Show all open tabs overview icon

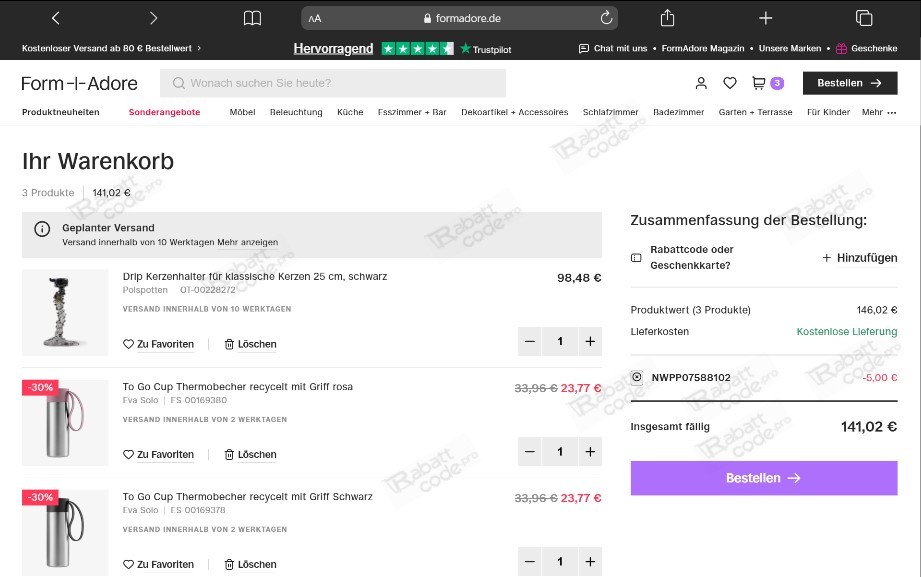pos(863,18)
